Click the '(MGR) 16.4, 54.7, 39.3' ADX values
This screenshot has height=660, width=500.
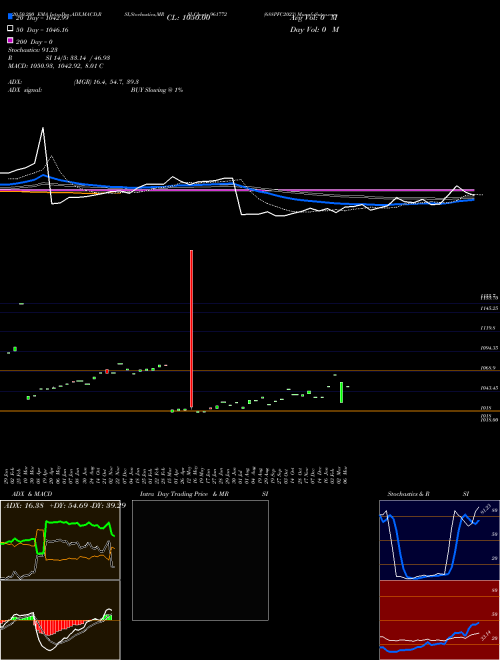(x=106, y=82)
